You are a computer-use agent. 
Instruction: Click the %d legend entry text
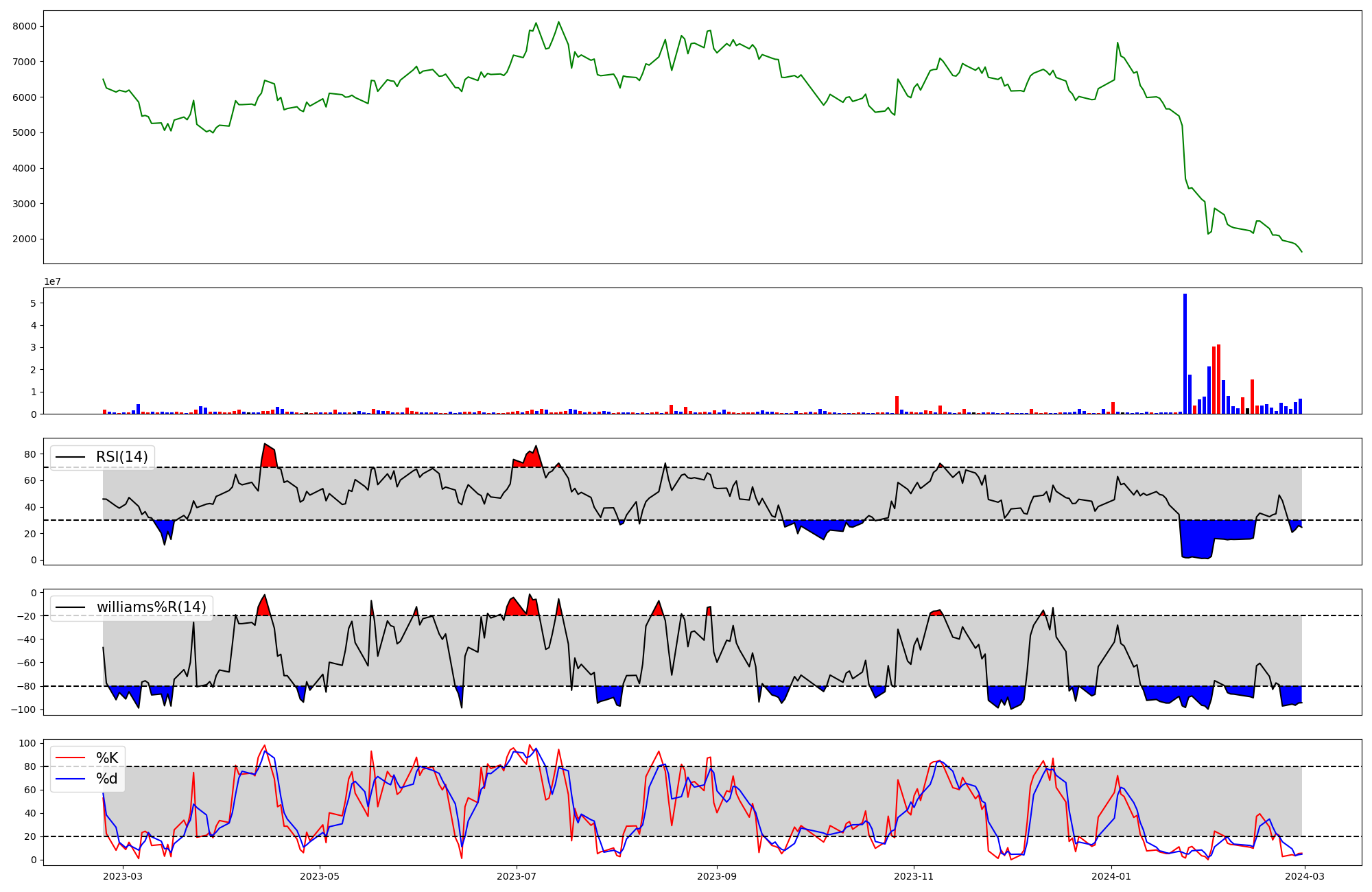(x=107, y=779)
